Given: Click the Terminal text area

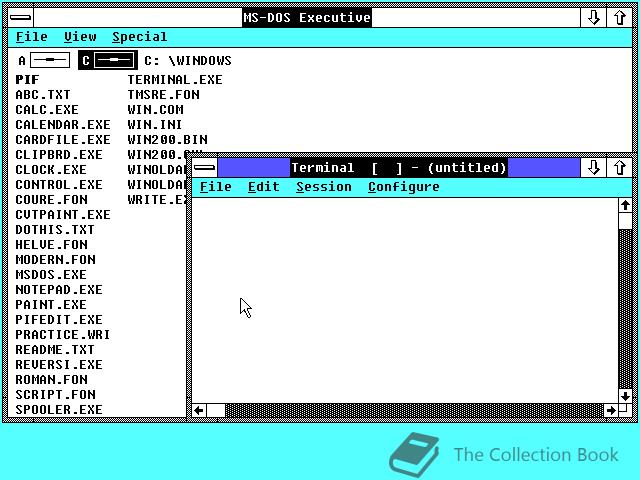Looking at the screenshot, I should (x=405, y=300).
